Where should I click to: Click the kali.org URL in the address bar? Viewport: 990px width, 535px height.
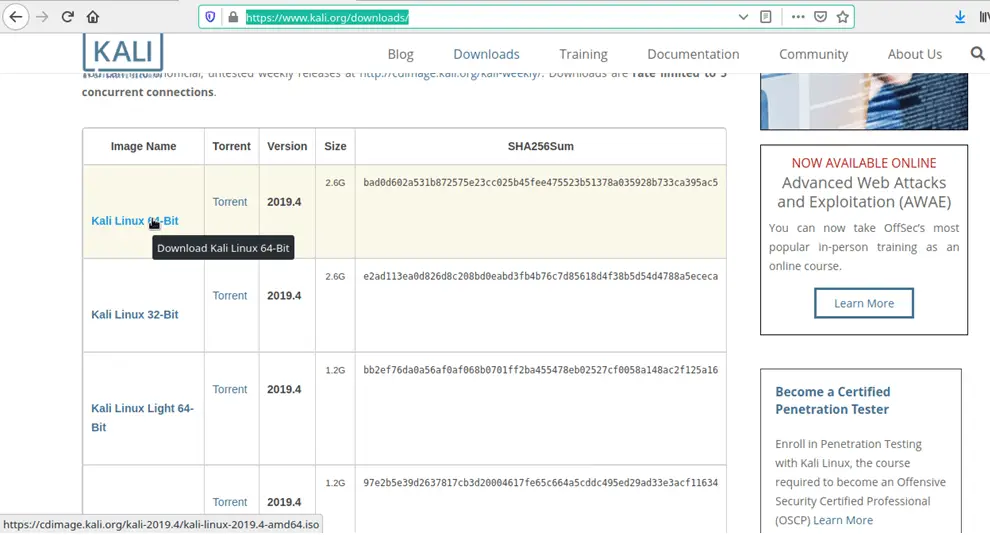327,18
